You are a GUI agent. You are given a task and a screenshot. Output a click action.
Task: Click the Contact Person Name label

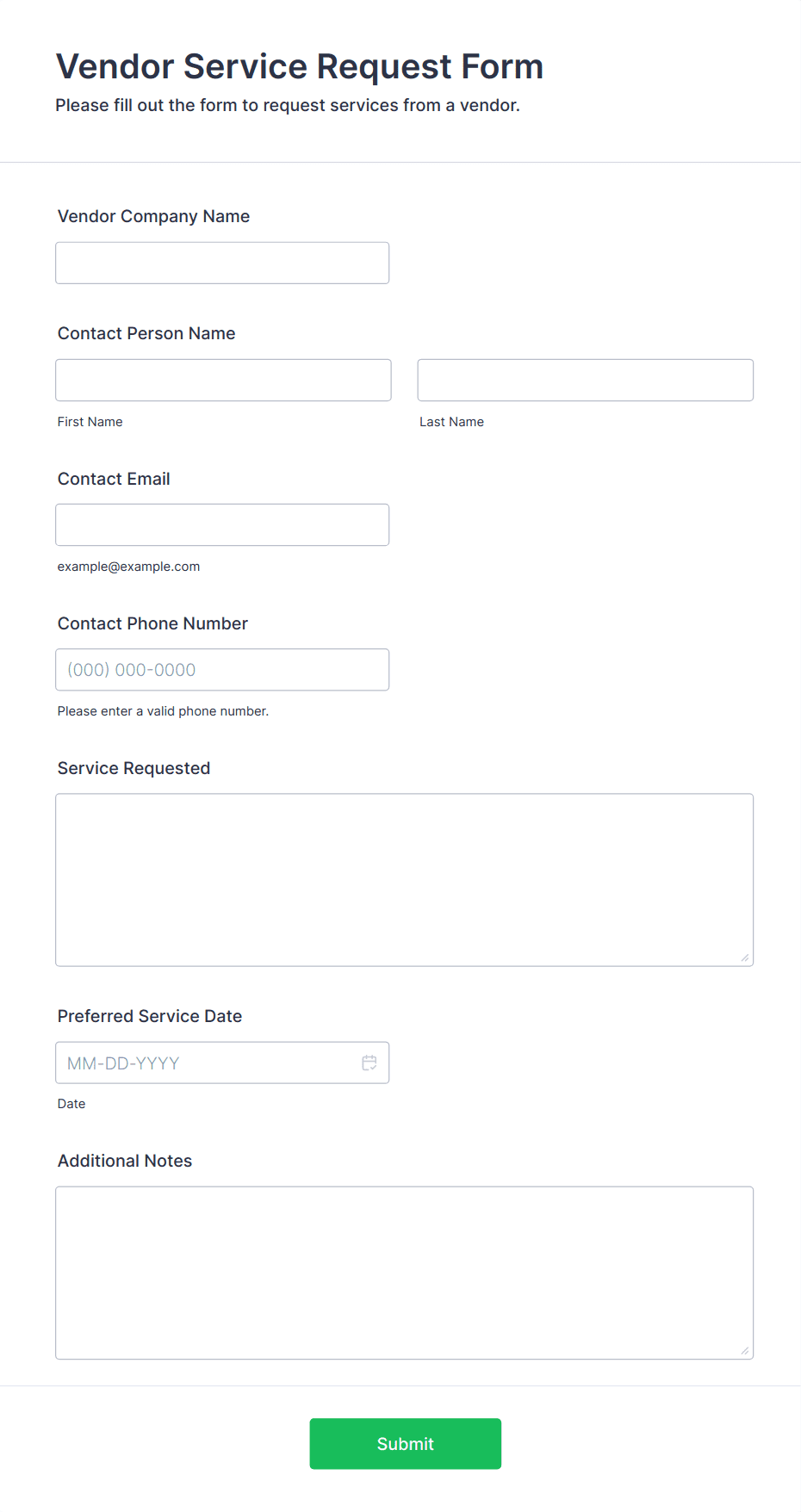[146, 333]
